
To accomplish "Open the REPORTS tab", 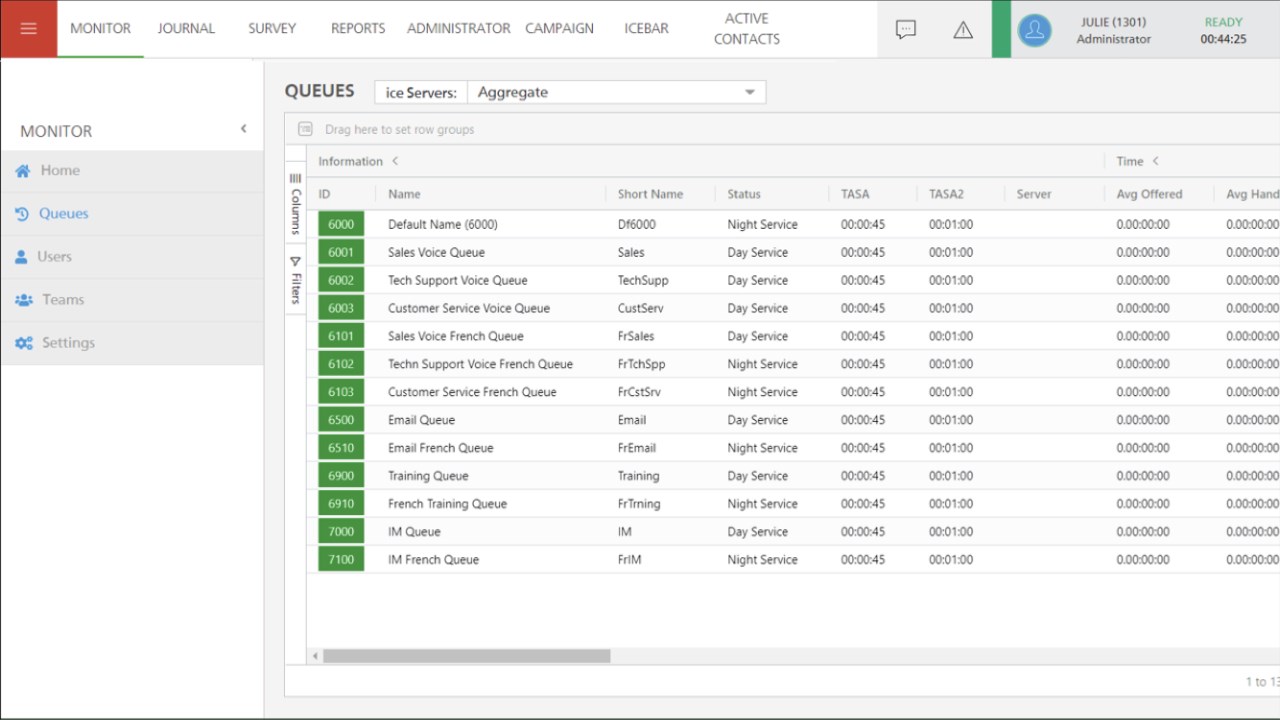I will pyautogui.click(x=358, y=28).
